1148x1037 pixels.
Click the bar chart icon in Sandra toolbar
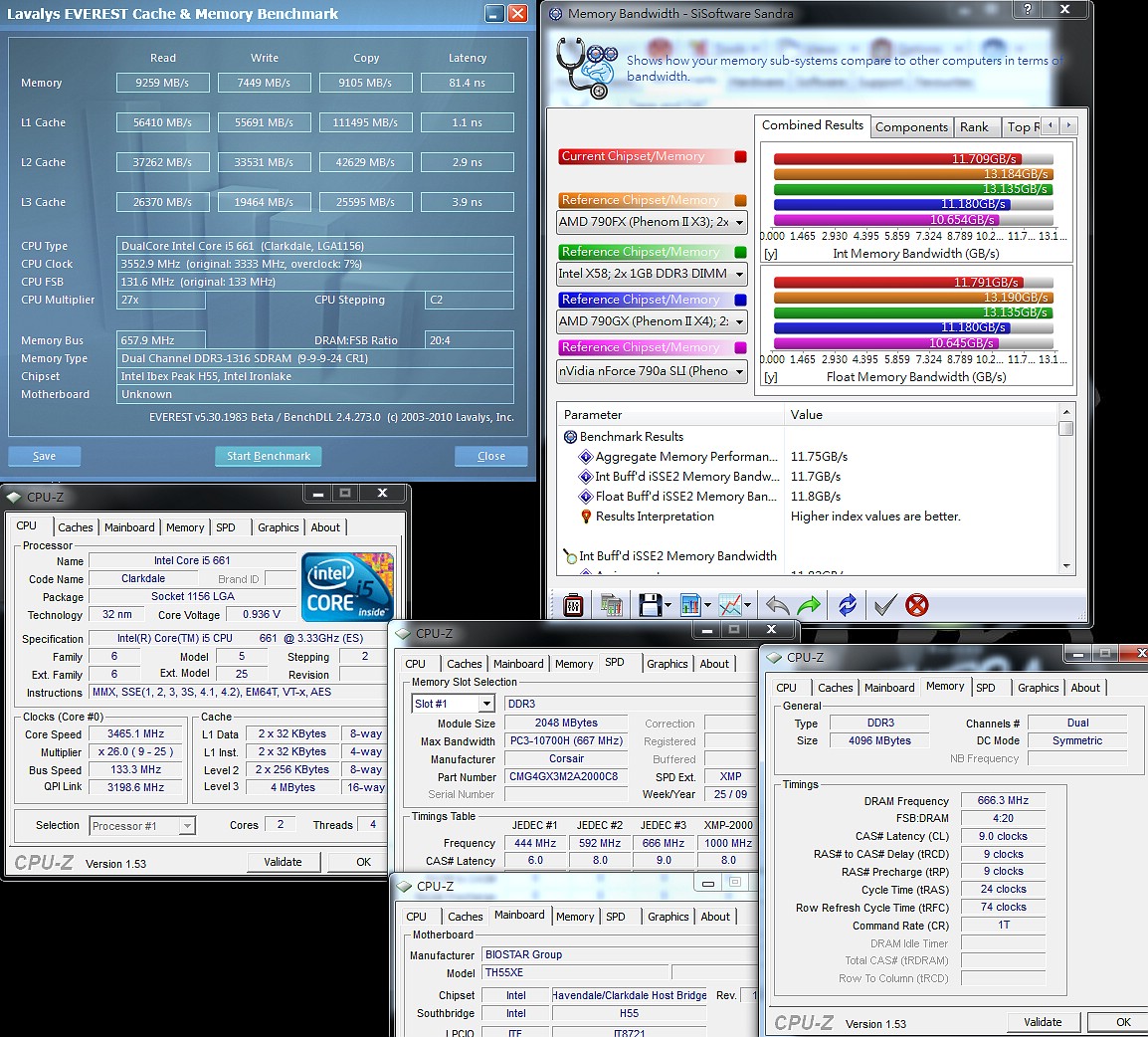(x=690, y=605)
